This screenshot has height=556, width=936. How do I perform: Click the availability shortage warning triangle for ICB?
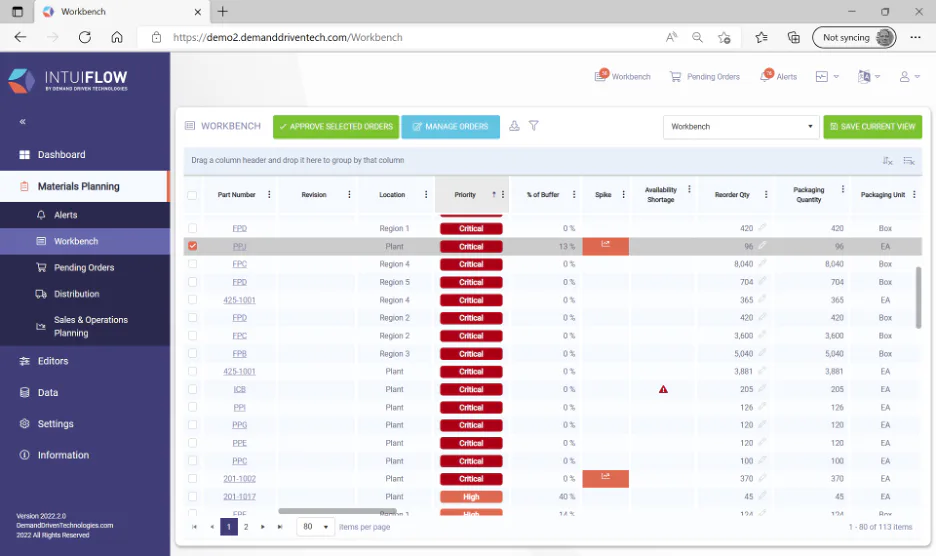(663, 389)
